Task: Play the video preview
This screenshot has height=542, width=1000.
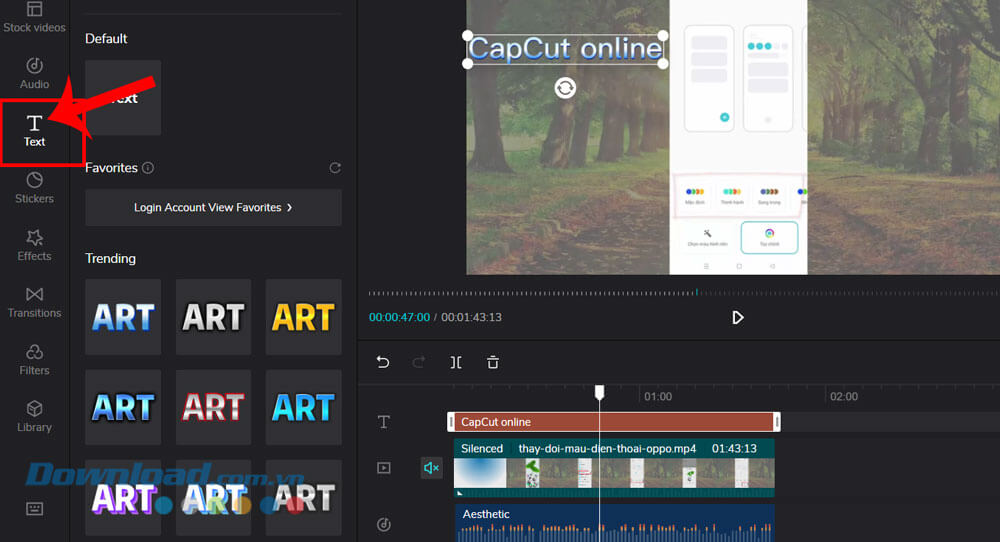Action: [x=738, y=317]
